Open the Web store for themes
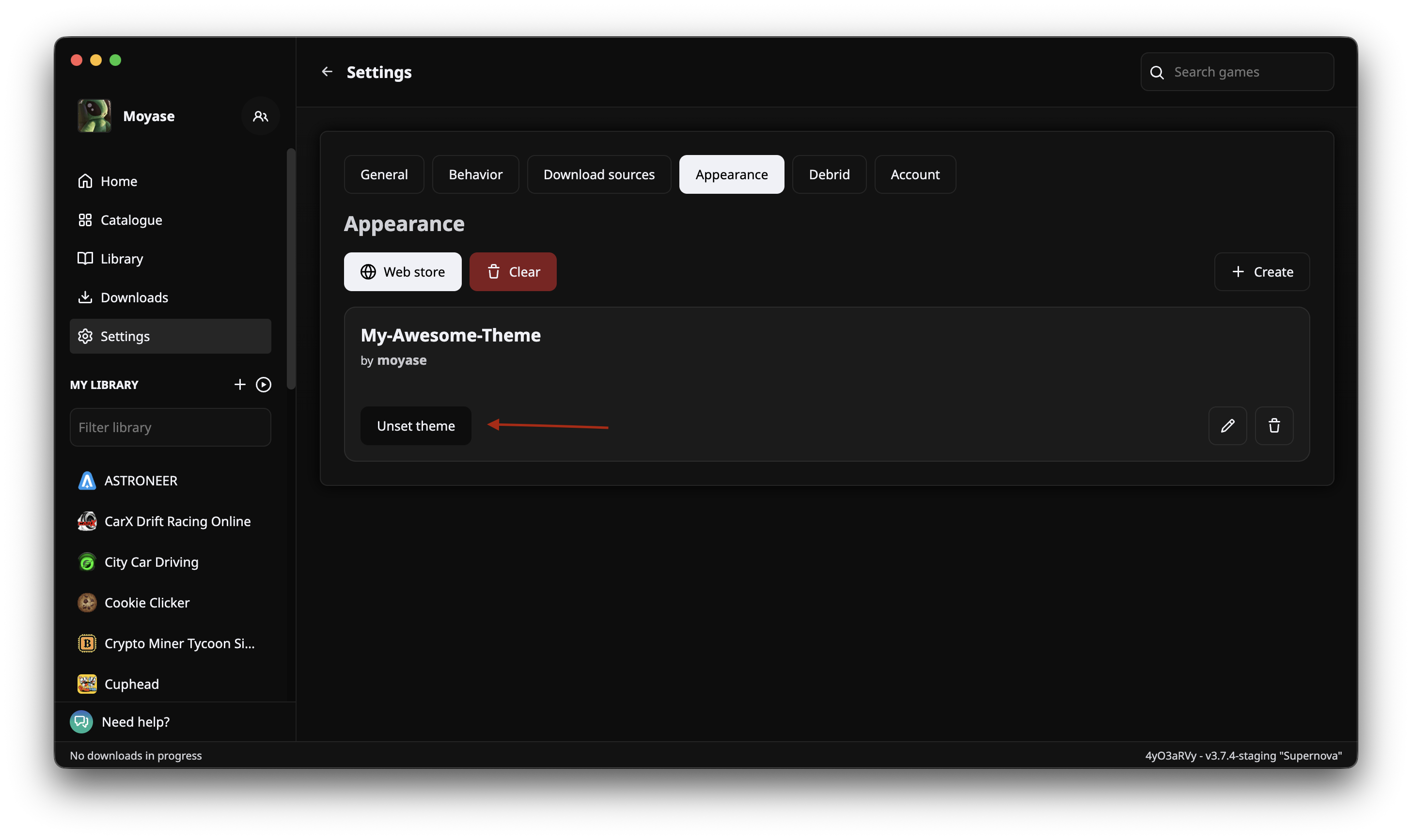 coord(402,272)
